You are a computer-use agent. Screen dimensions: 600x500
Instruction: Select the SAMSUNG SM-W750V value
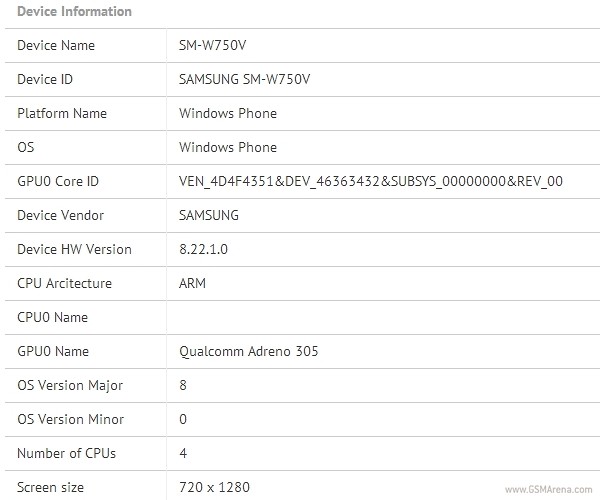(x=245, y=80)
